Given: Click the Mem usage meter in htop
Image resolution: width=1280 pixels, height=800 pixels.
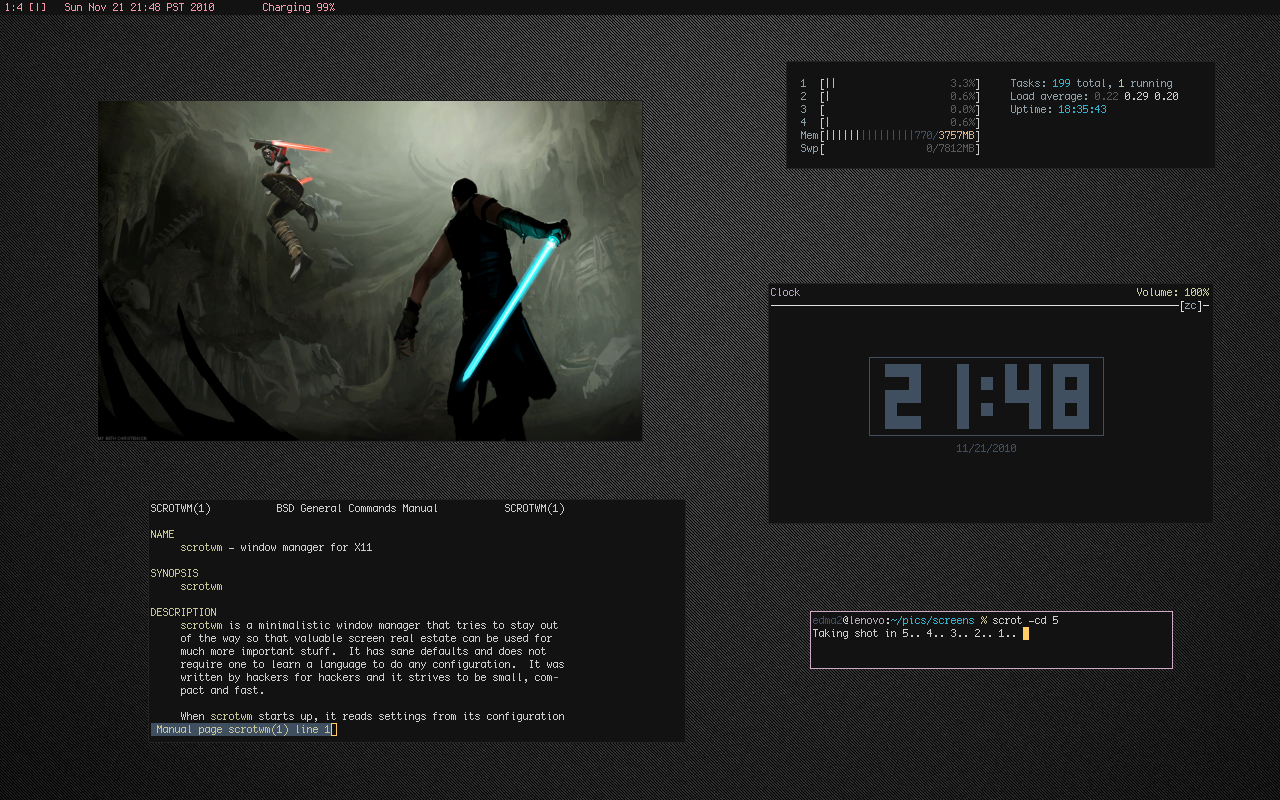Looking at the screenshot, I should click(890, 136).
